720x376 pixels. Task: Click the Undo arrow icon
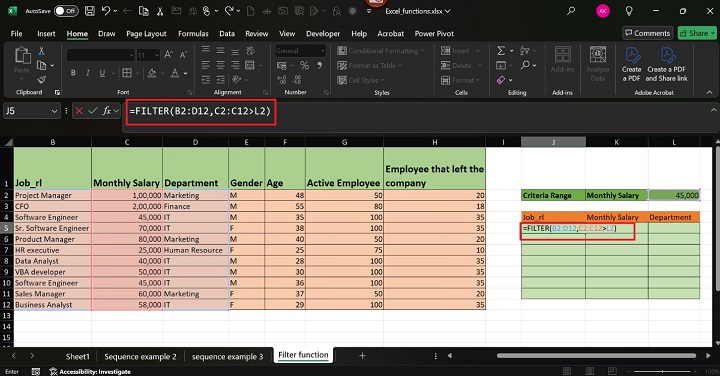pos(106,11)
